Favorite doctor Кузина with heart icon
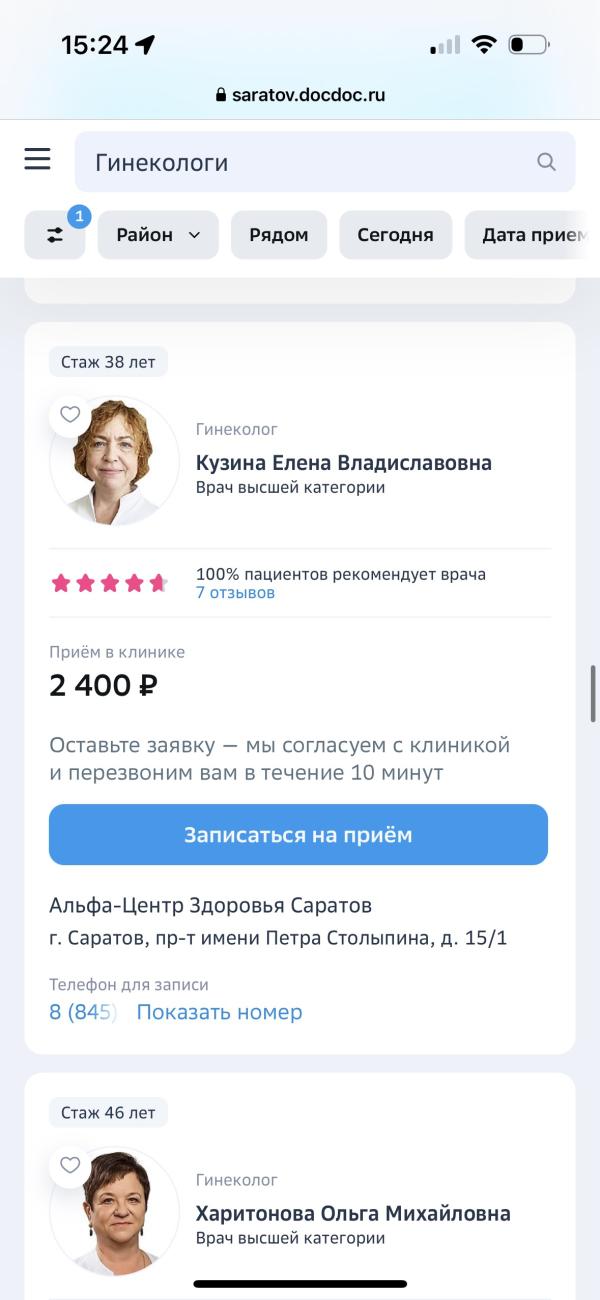 70,415
